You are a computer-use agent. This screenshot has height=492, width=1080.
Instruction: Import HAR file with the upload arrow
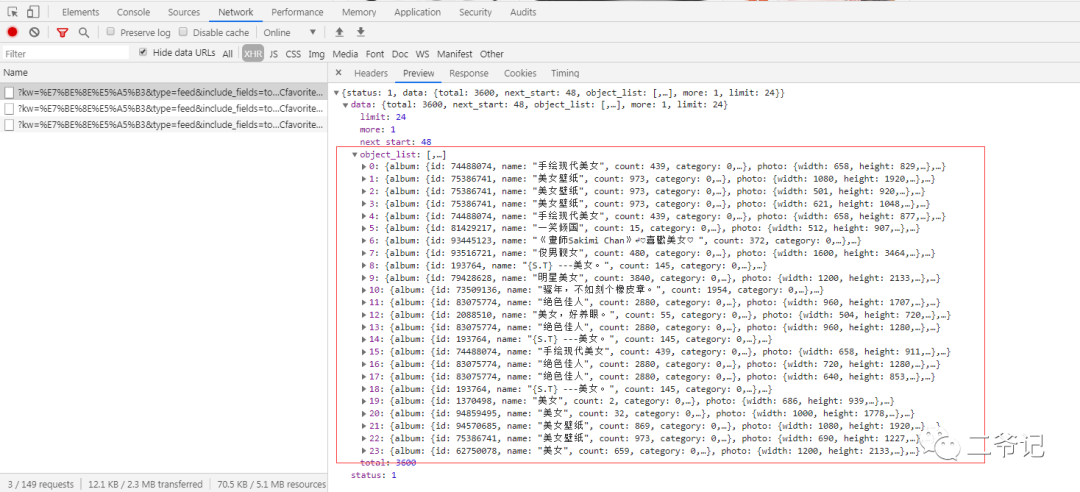click(x=339, y=32)
